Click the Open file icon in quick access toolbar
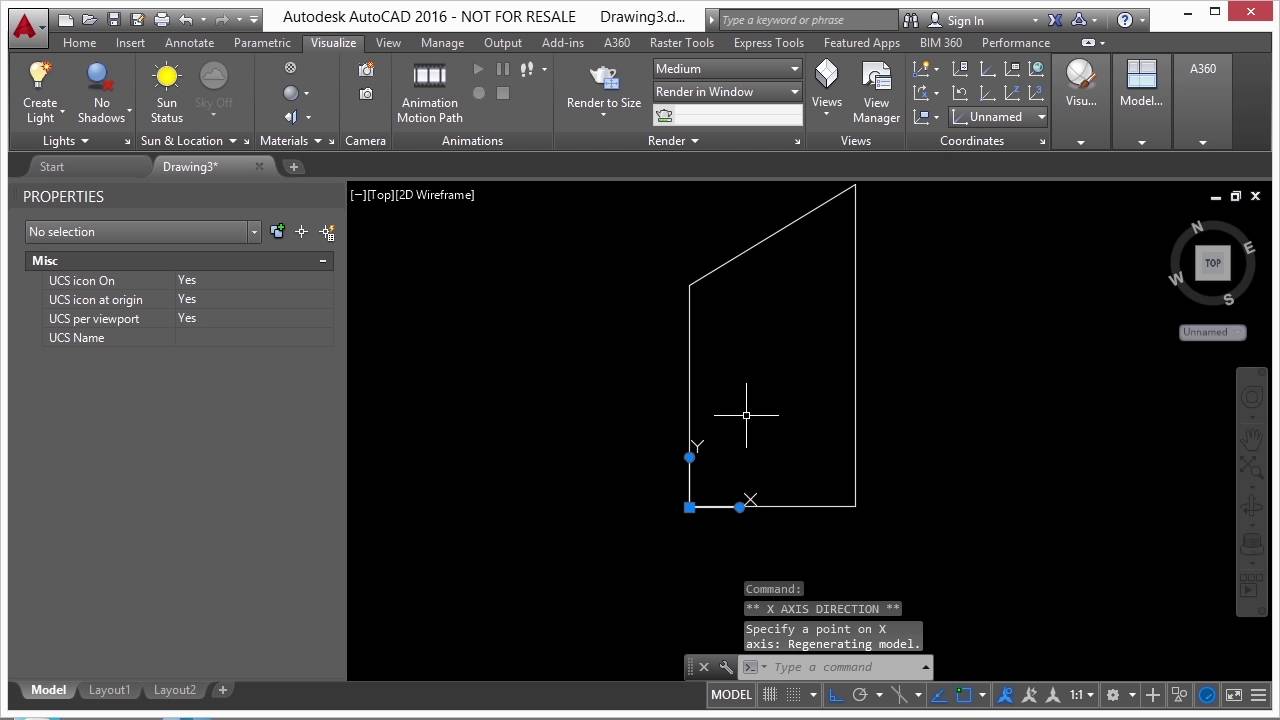1280x720 pixels. tap(90, 19)
